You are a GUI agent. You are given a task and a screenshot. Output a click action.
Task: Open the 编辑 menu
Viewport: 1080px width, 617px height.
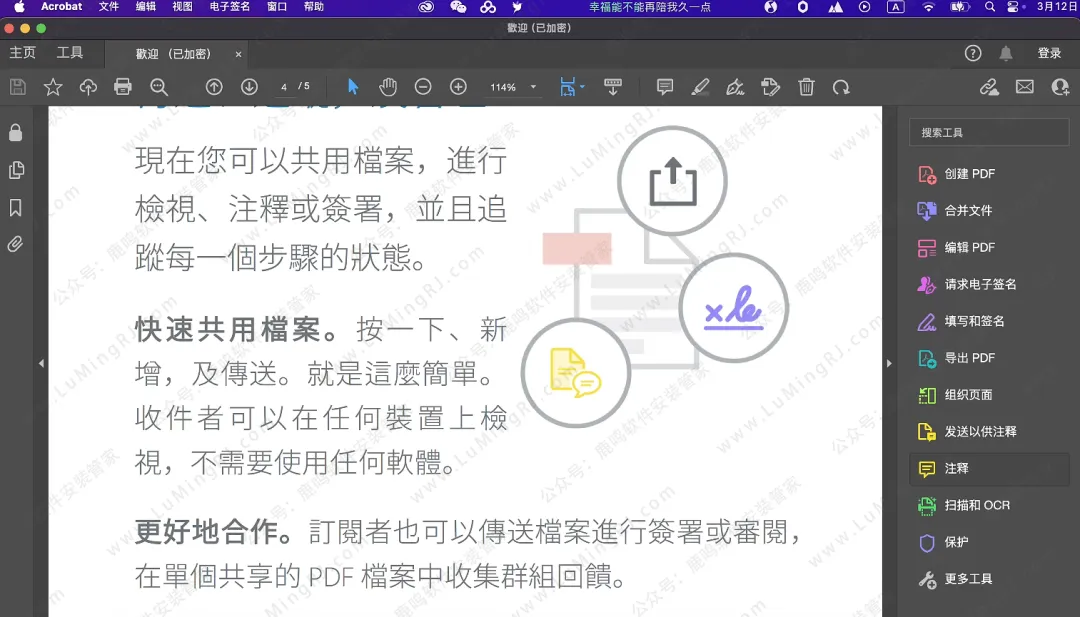[x=144, y=7]
